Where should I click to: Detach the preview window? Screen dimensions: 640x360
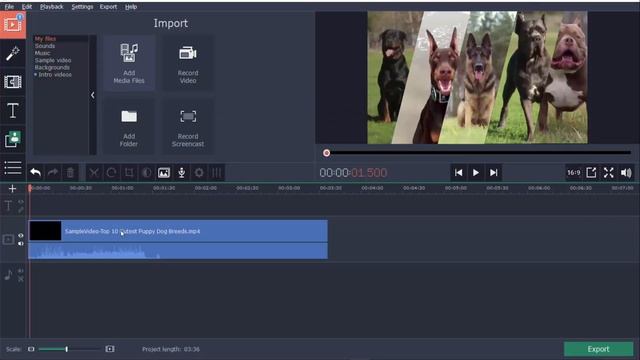tap(591, 173)
